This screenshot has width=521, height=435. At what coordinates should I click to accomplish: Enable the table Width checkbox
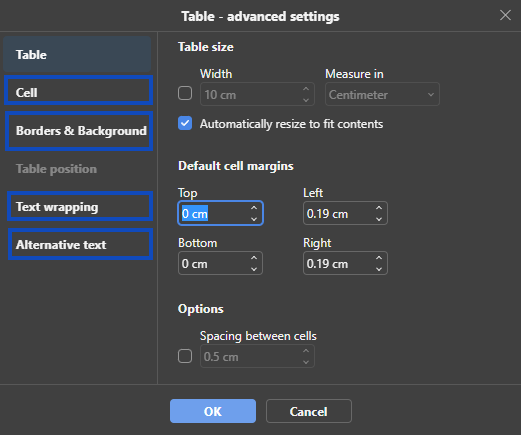[185, 93]
